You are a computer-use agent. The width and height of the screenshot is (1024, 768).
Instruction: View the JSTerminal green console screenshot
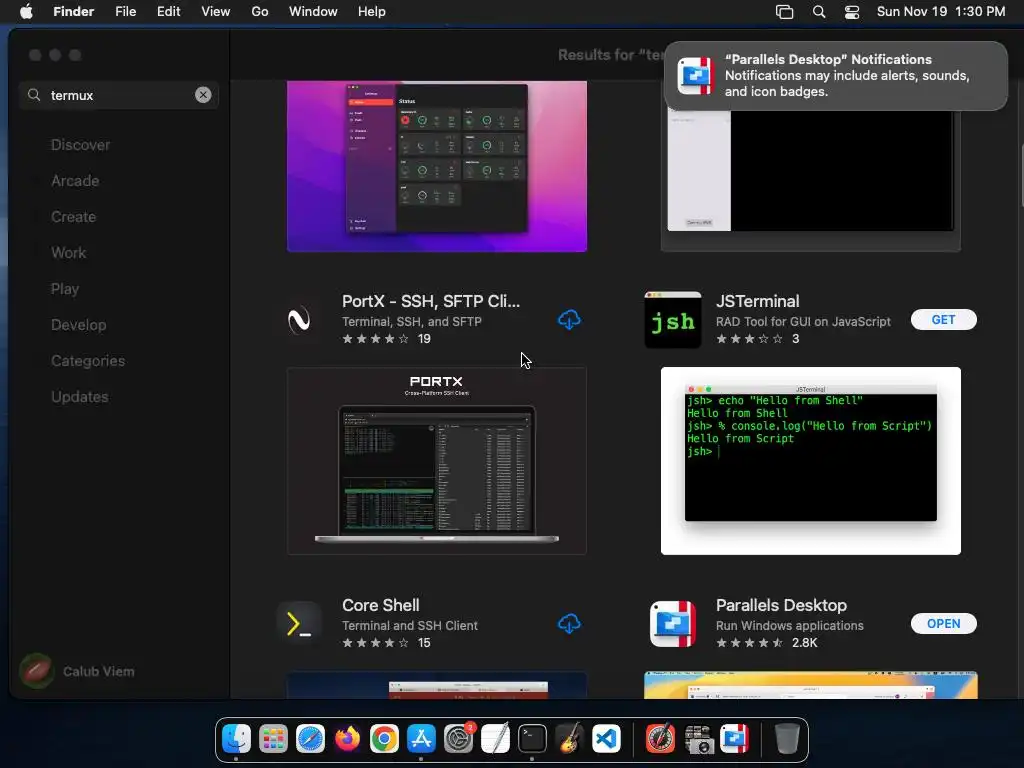point(810,461)
